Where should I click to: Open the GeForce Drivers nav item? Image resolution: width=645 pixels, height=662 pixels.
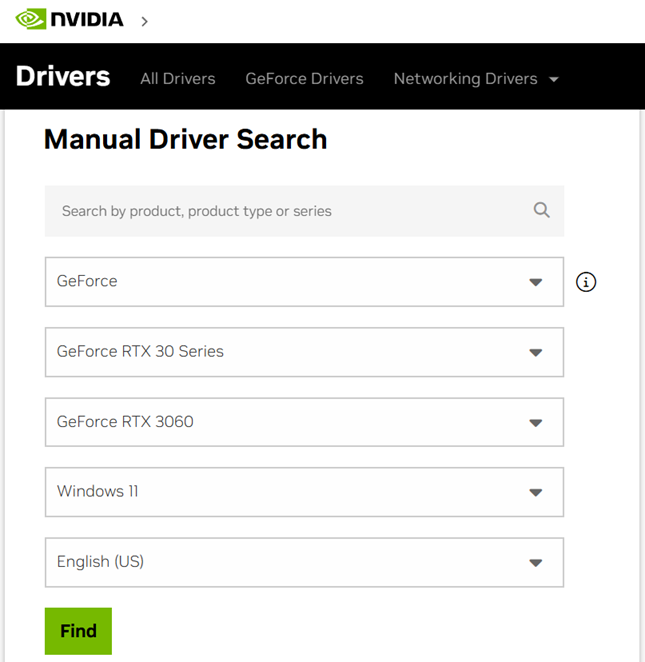click(x=304, y=78)
